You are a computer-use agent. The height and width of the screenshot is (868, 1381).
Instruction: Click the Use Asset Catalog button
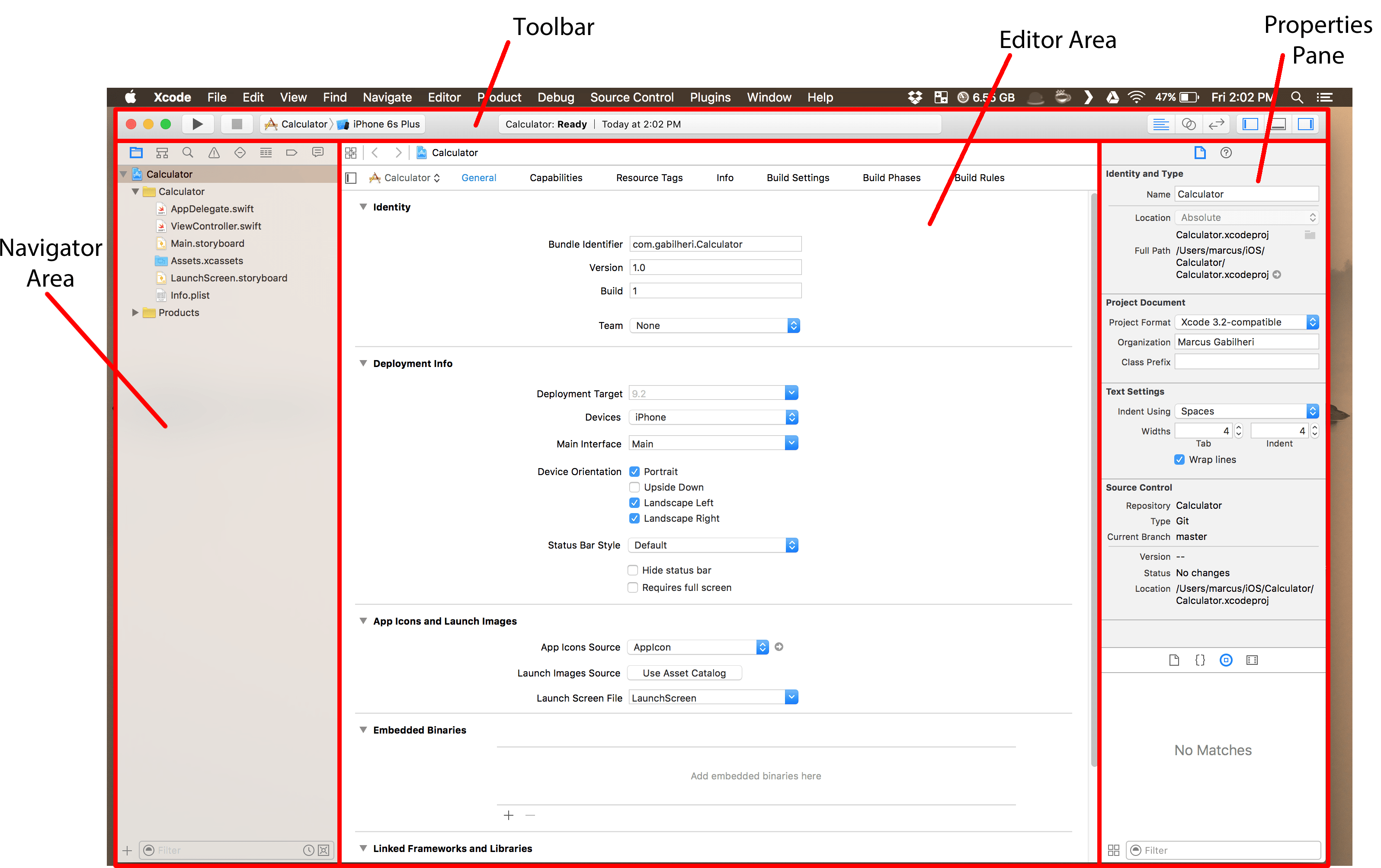point(684,673)
